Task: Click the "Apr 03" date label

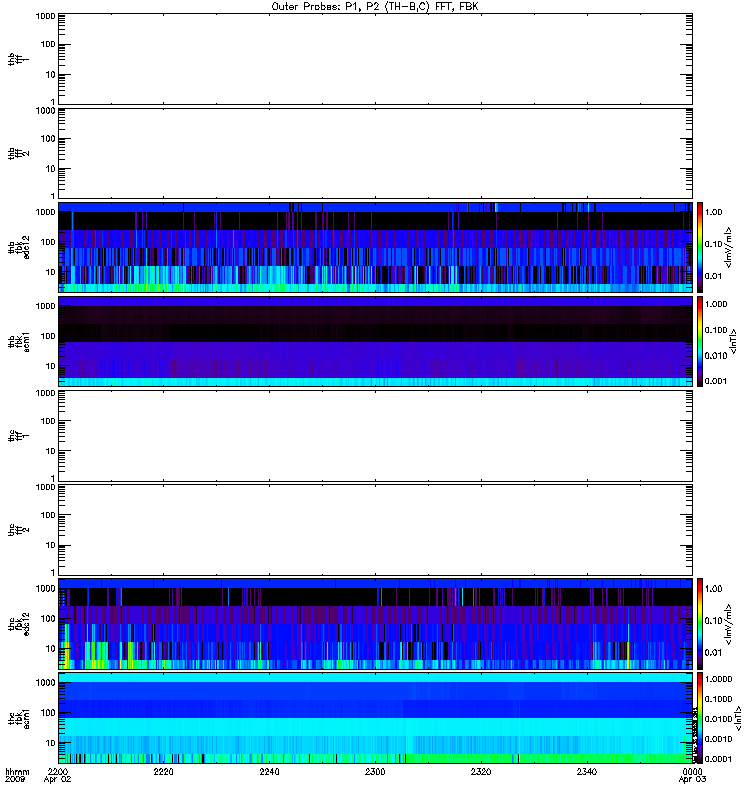Action: [692, 779]
